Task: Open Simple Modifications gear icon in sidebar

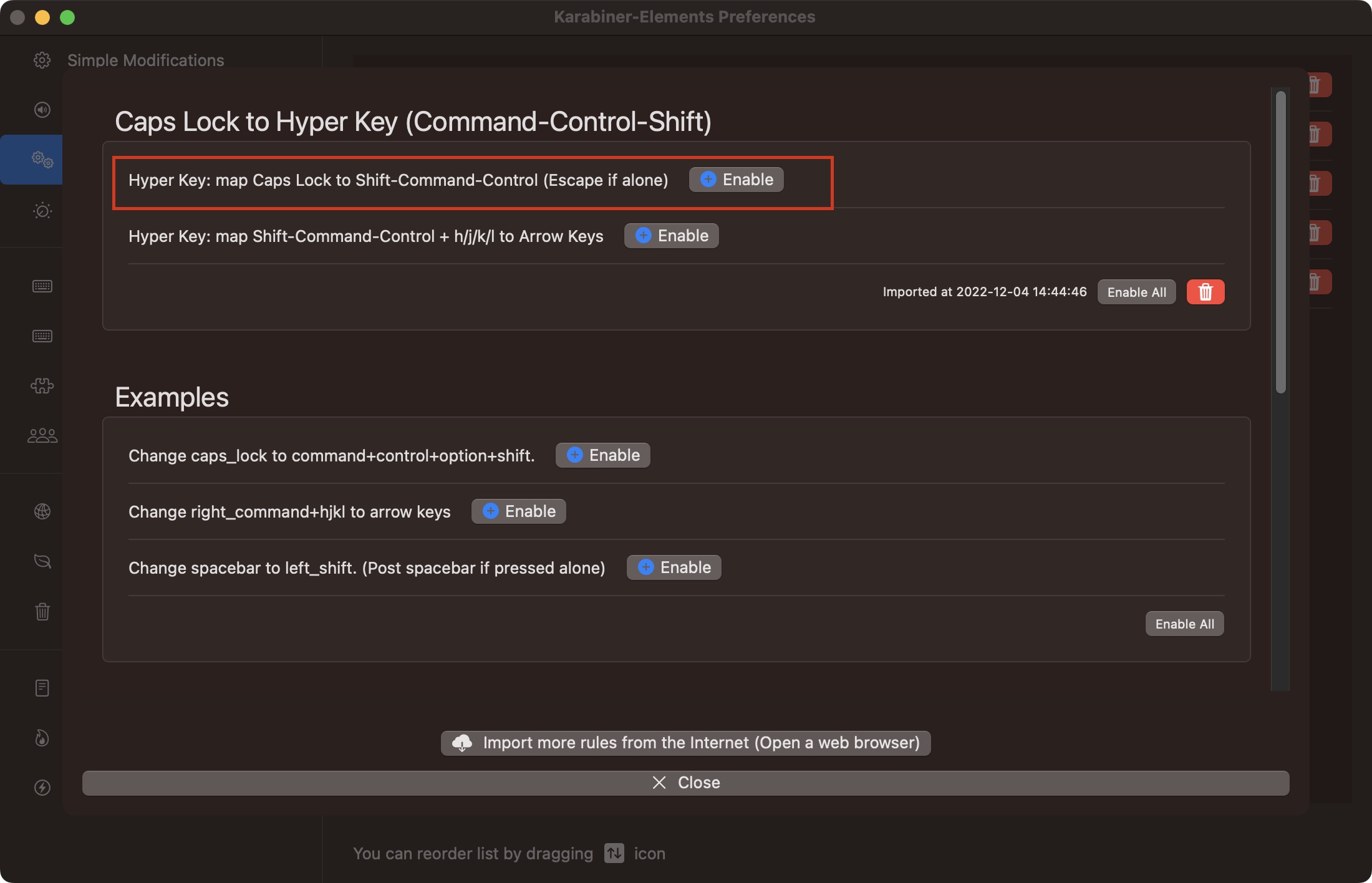Action: pos(42,60)
